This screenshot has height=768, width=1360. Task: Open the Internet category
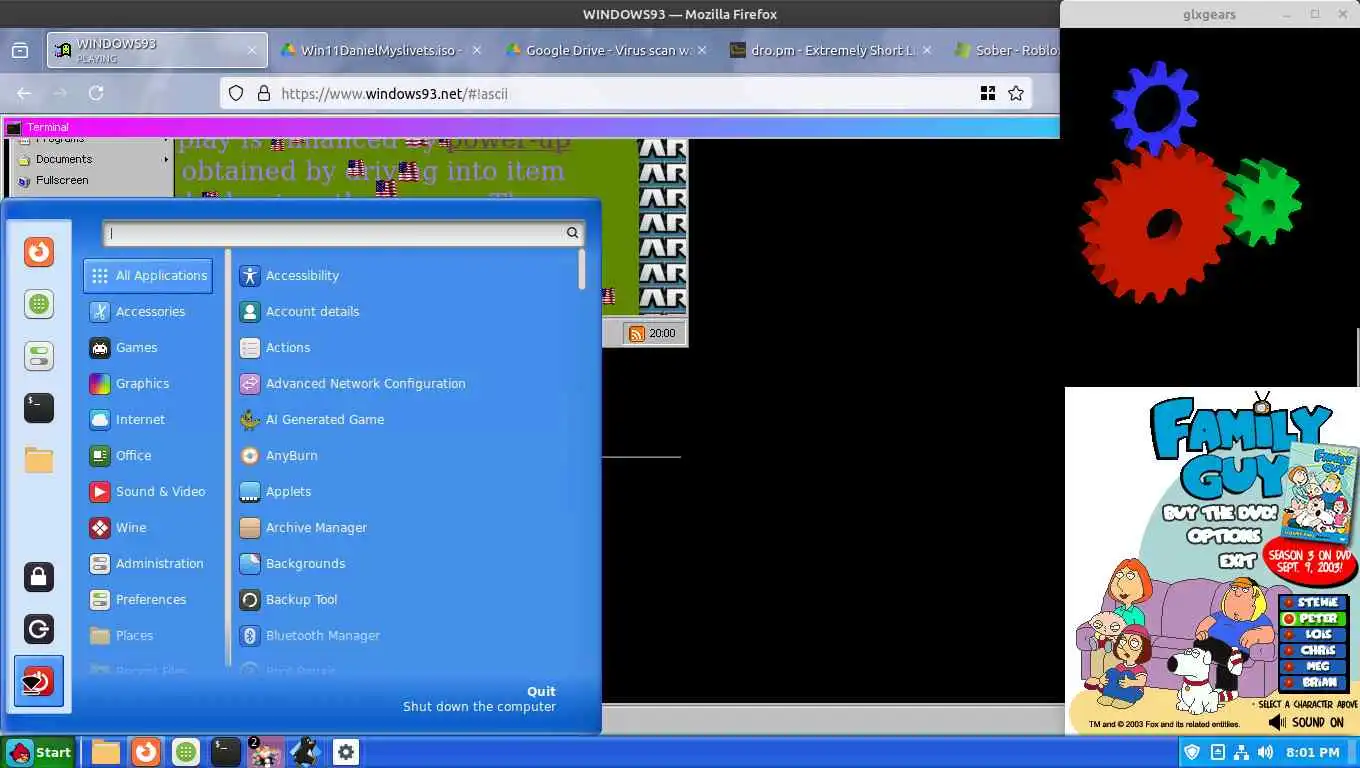click(x=148, y=420)
